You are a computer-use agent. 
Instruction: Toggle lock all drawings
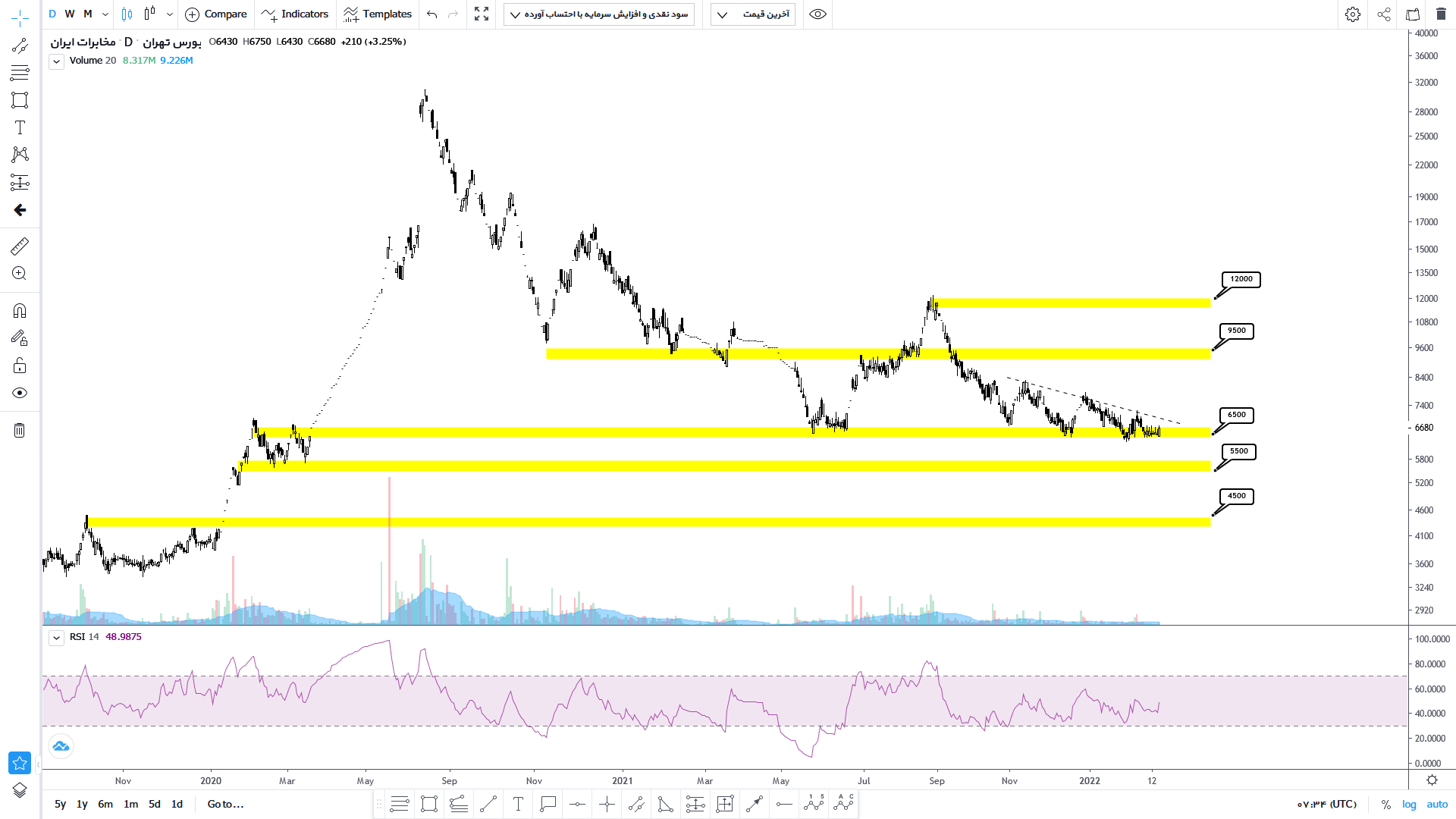pyautogui.click(x=20, y=366)
